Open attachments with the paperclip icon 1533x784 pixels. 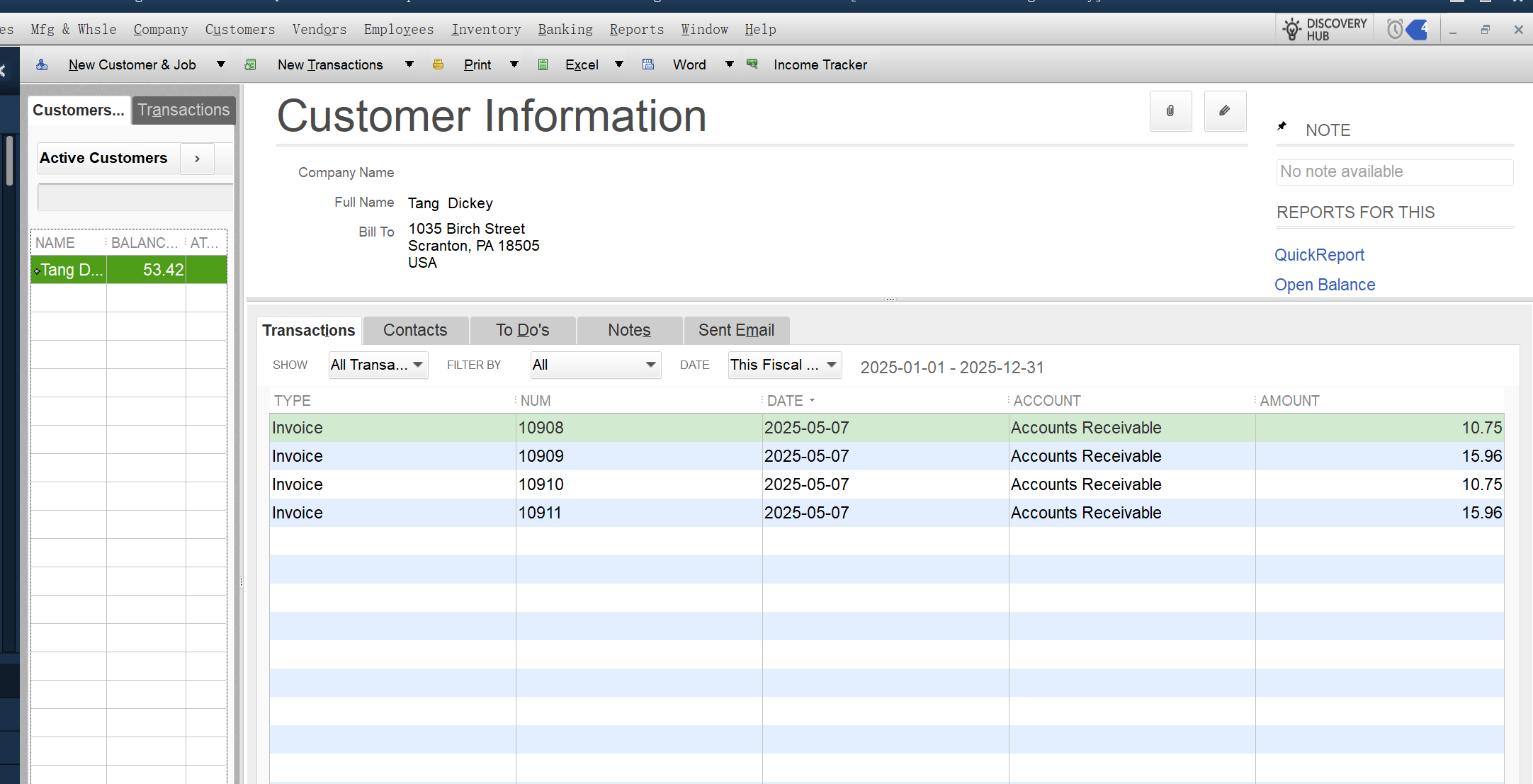pyautogui.click(x=1170, y=111)
